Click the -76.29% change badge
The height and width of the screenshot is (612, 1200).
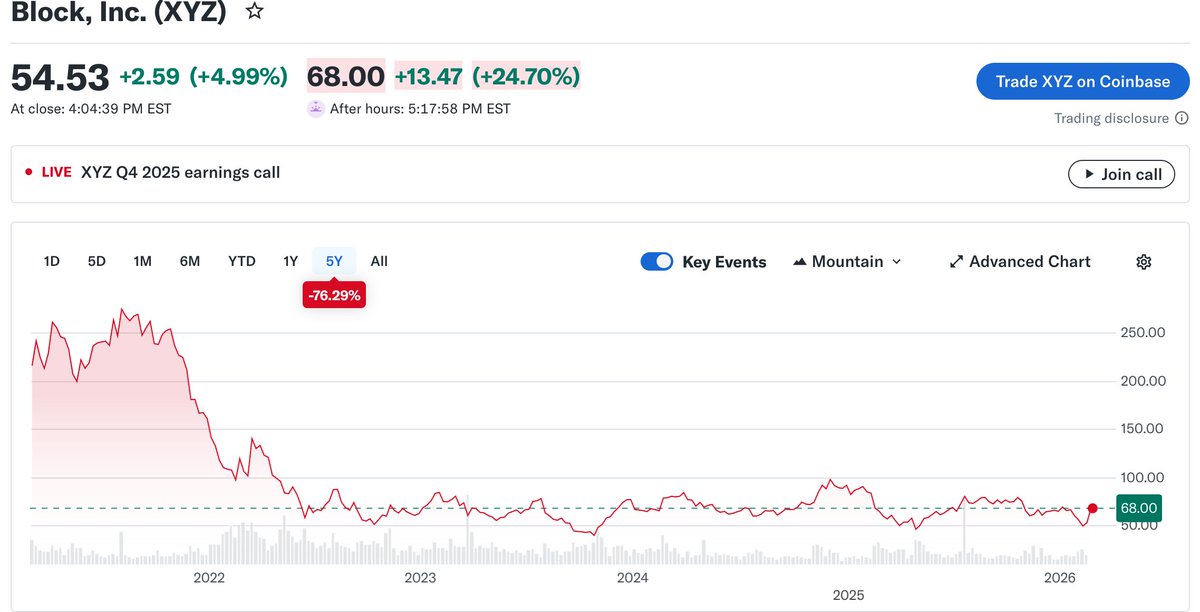pyautogui.click(x=334, y=296)
